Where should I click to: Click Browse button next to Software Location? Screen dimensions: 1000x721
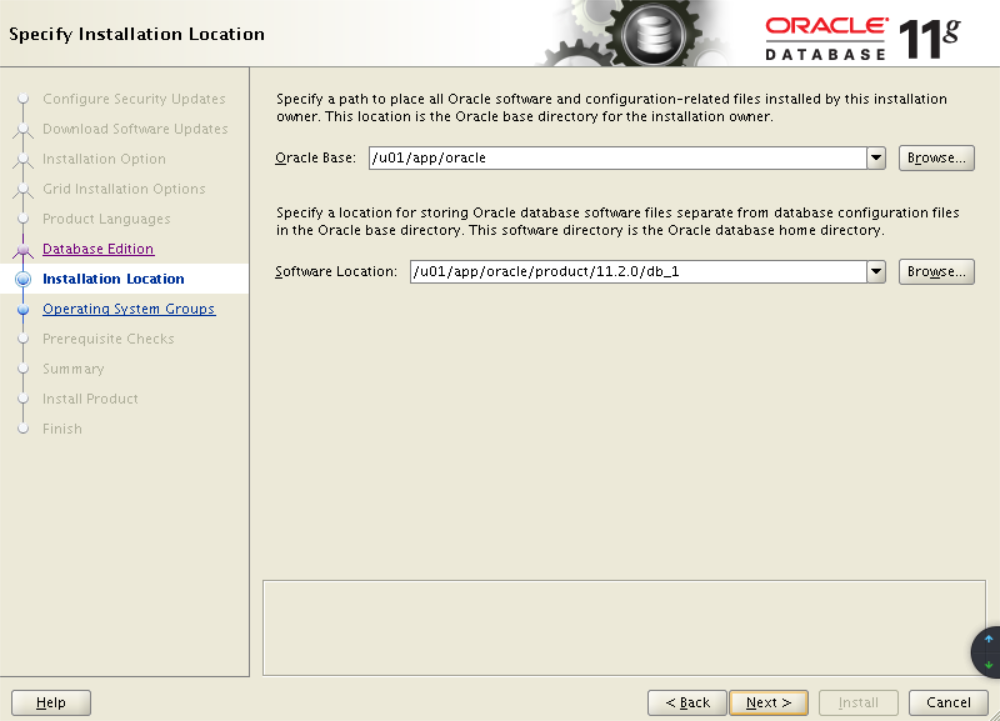pyautogui.click(x=936, y=272)
